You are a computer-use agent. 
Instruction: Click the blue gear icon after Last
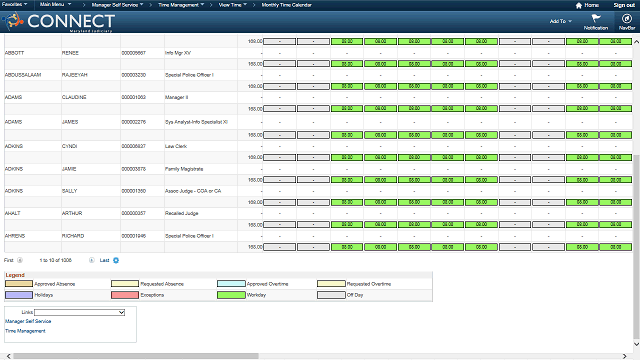116,260
